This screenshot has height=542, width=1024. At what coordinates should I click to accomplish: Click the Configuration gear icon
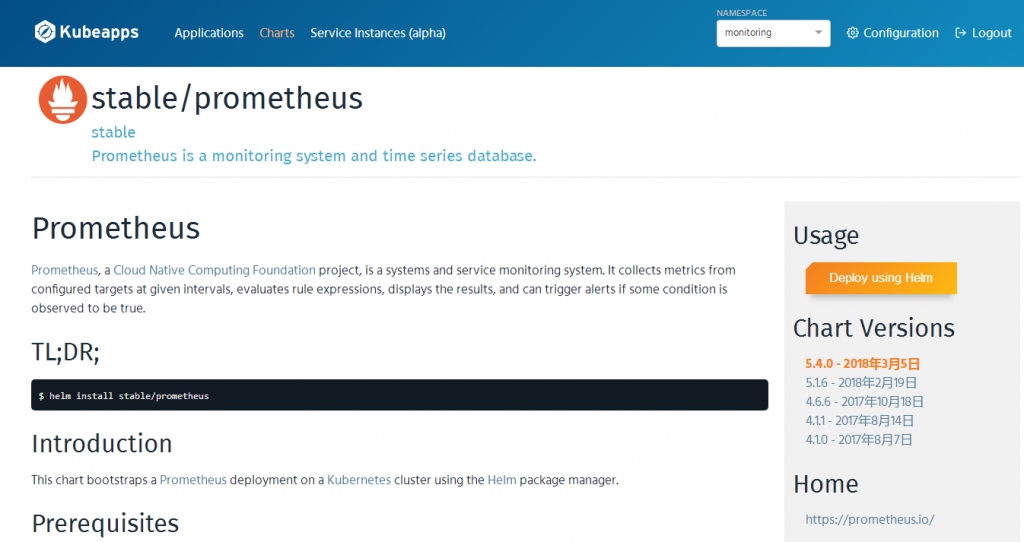852,33
